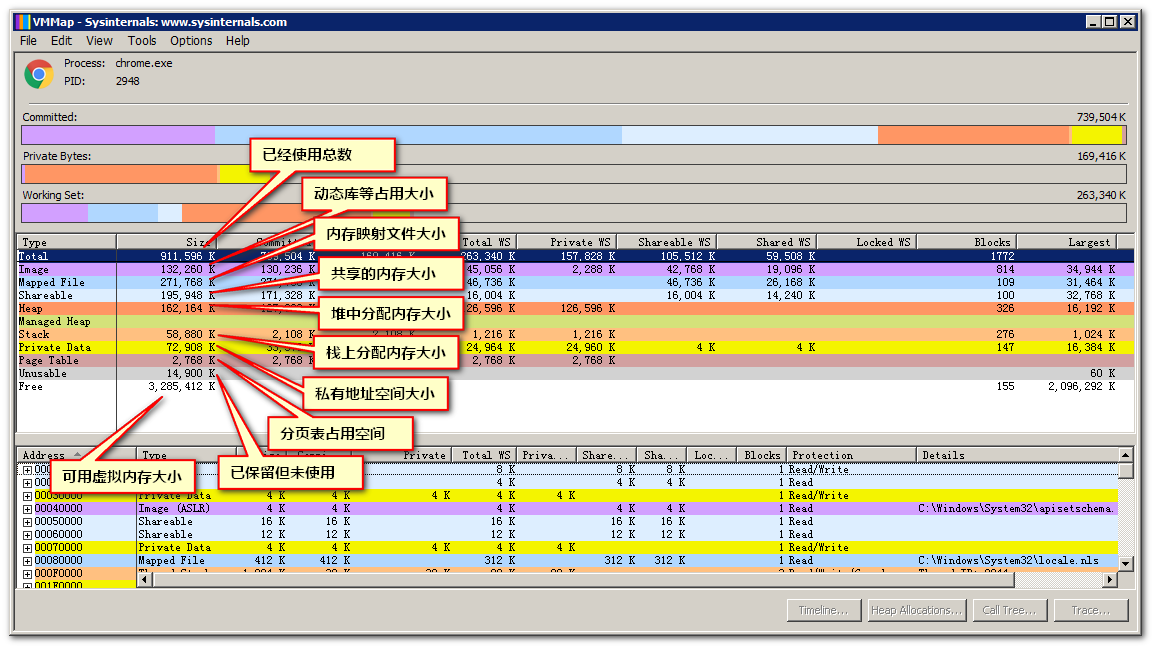Screen dimensions: 1152x646
Task: Minimize the VMMap window
Action: tap(1093, 22)
